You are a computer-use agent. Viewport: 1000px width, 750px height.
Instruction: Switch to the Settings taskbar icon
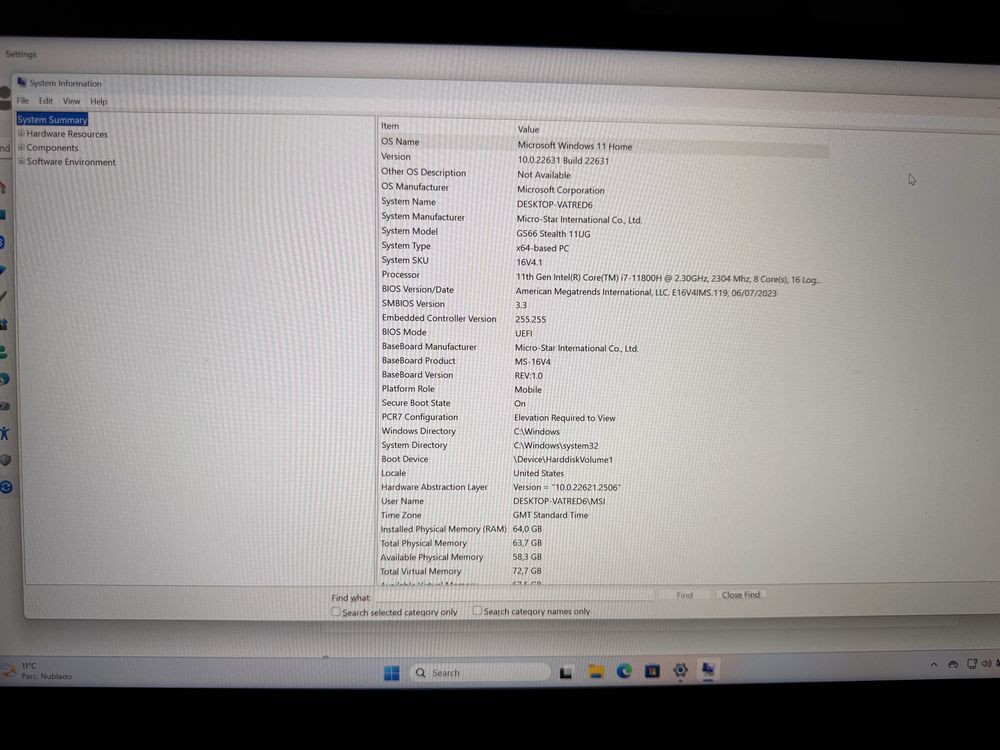coord(680,670)
